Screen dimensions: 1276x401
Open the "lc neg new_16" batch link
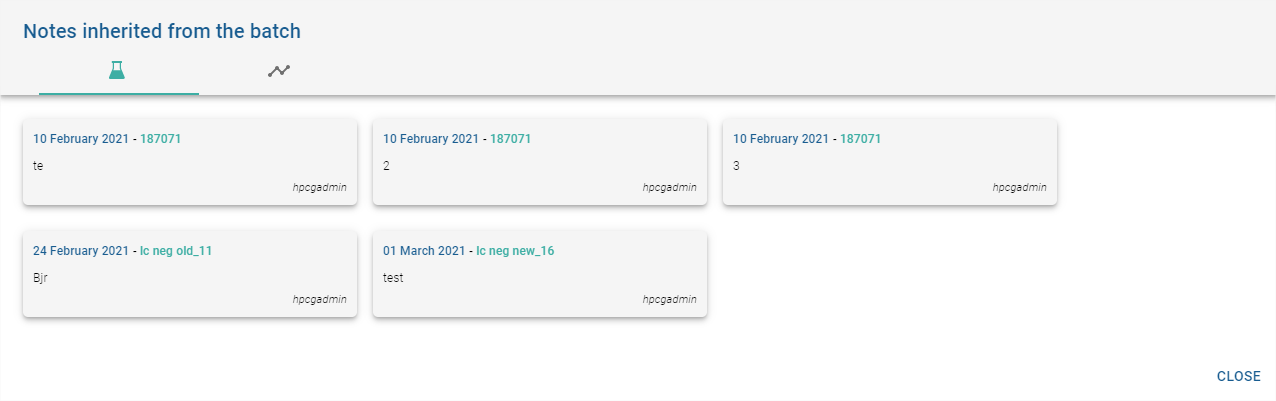click(x=515, y=251)
